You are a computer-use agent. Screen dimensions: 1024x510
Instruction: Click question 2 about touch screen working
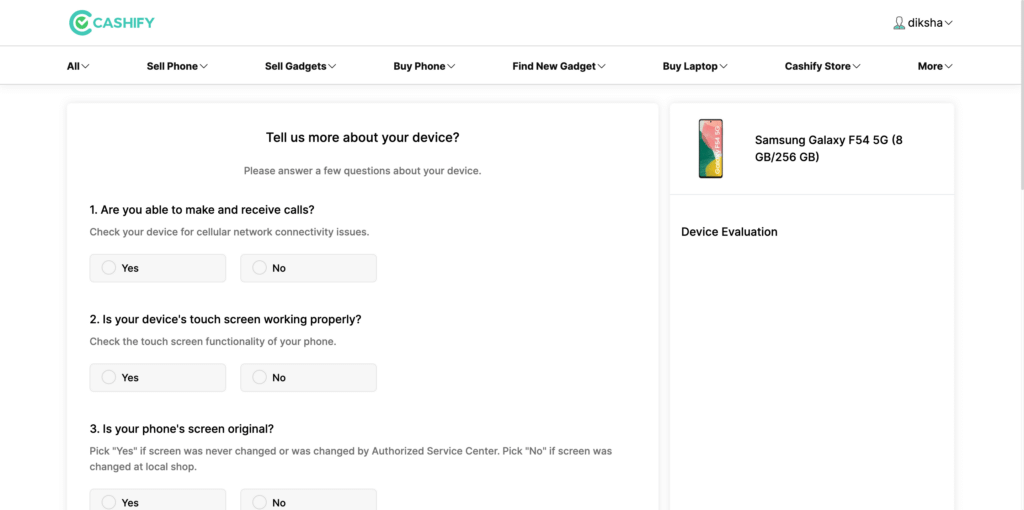point(225,319)
